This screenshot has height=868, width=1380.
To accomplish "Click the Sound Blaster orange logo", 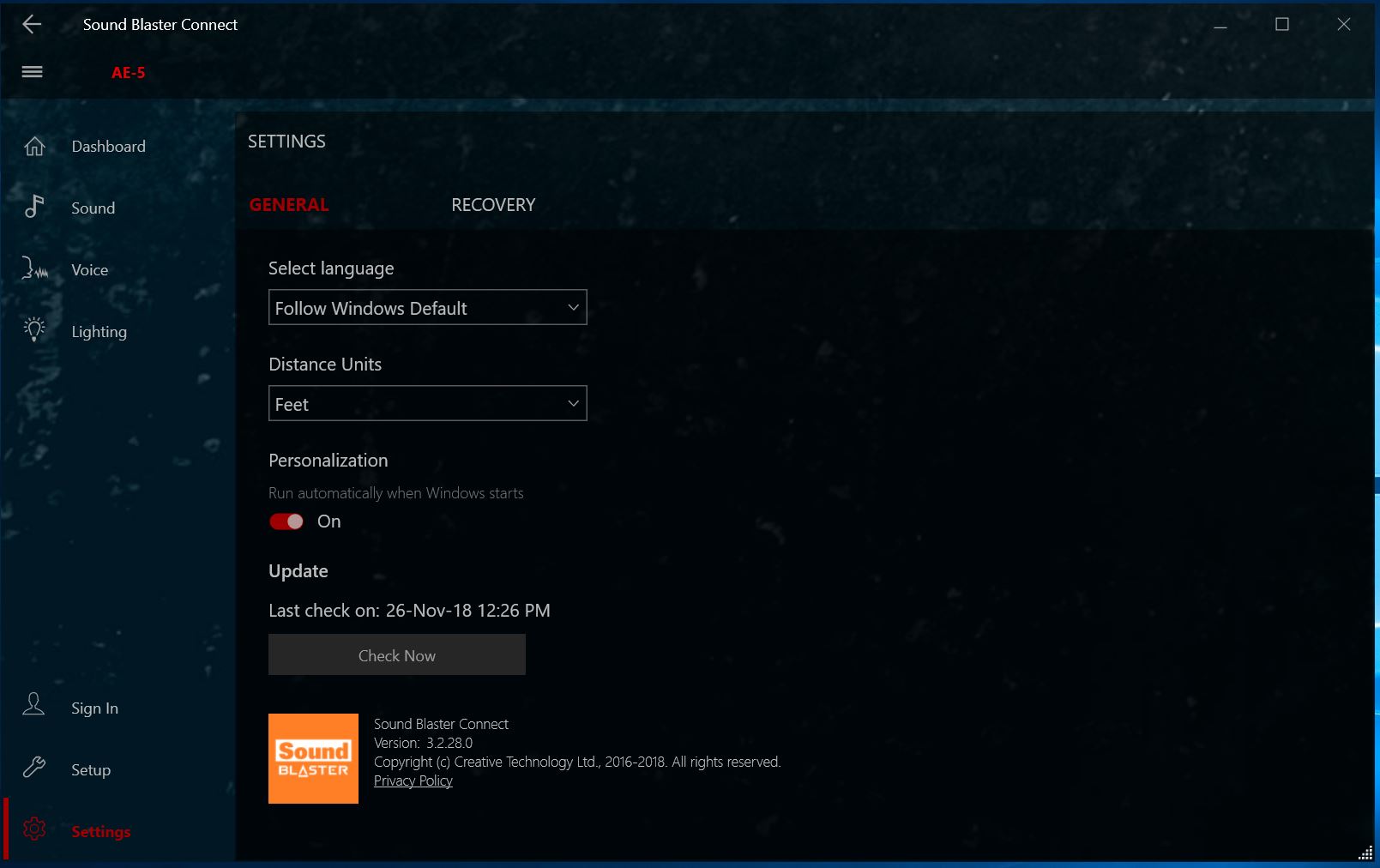I will coord(313,758).
